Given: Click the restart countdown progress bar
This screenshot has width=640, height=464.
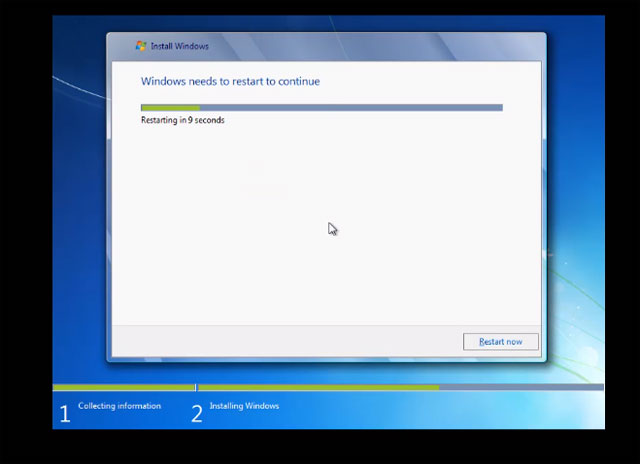Looking at the screenshot, I should tap(322, 108).
